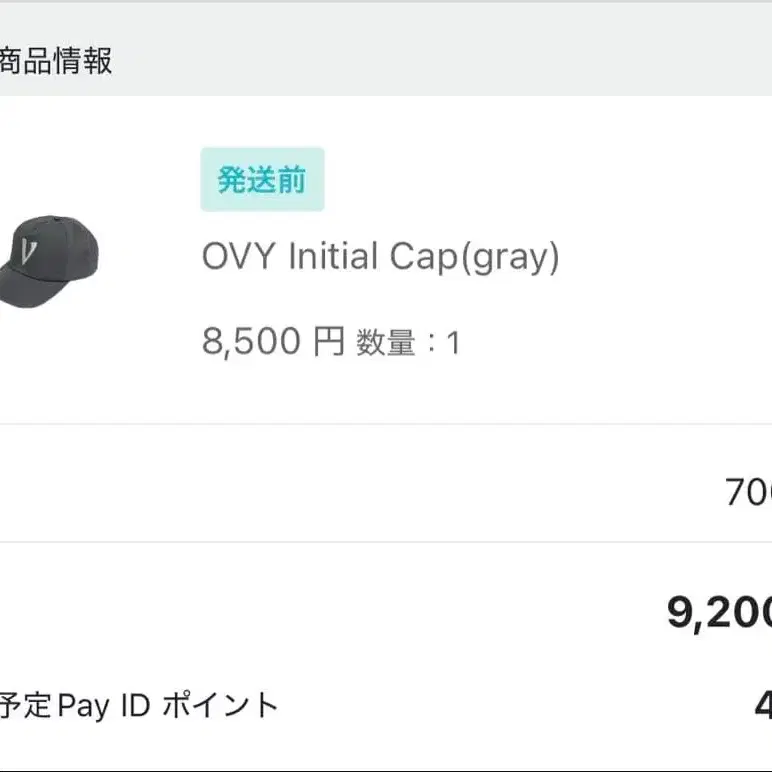Tap the 発送前 status badge

pos(262,180)
